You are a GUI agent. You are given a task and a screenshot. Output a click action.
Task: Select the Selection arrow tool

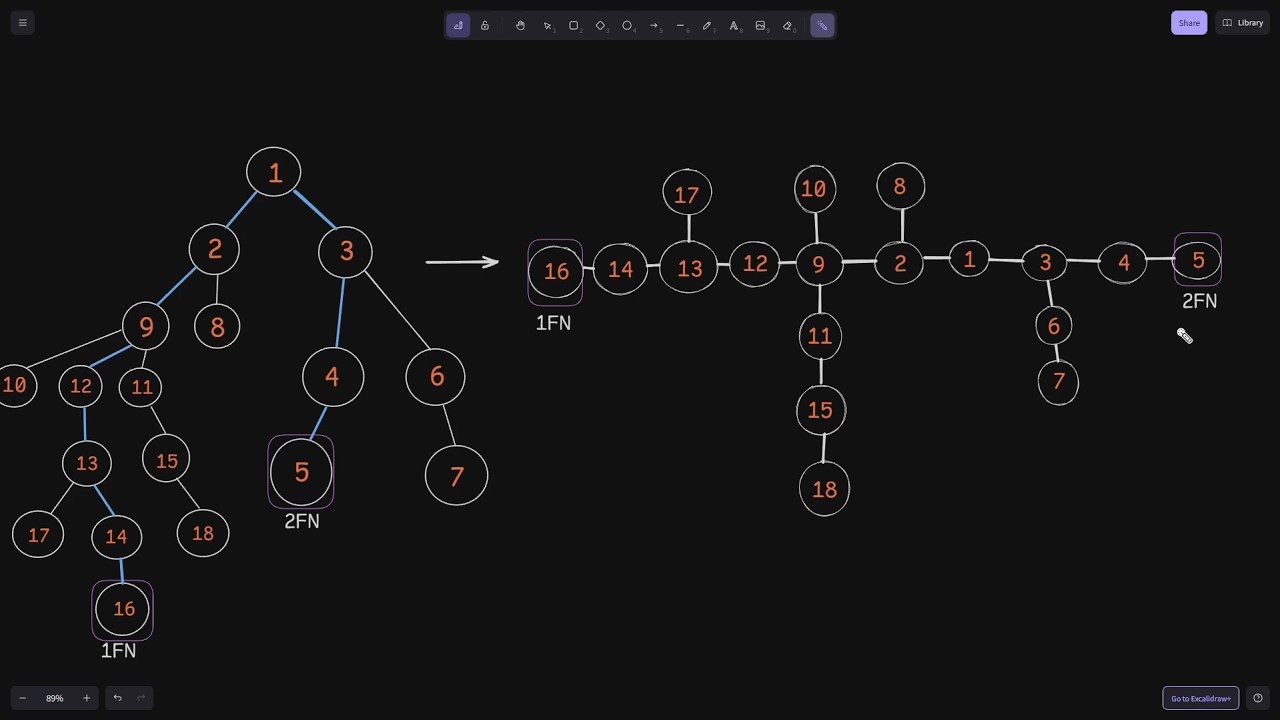[x=547, y=25]
